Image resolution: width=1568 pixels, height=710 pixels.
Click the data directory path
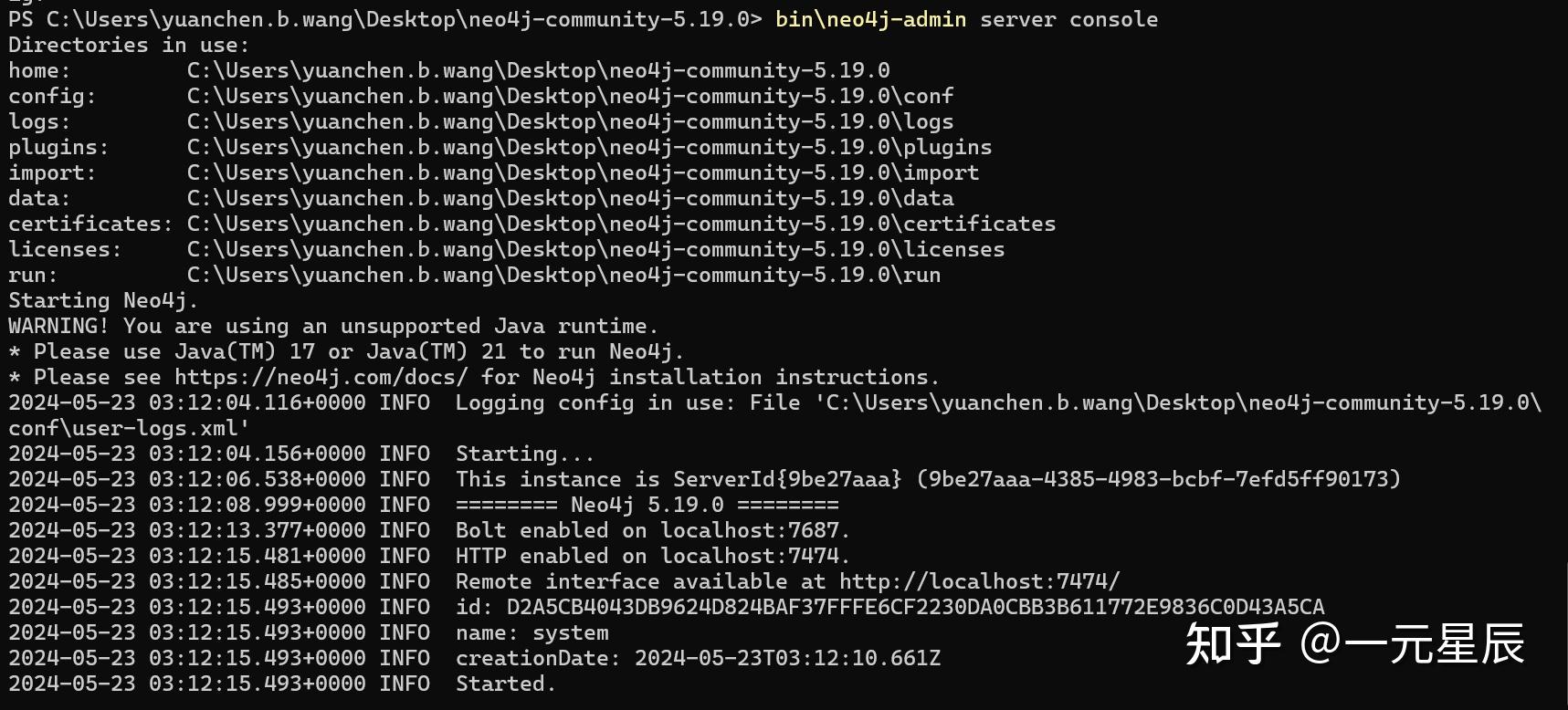tap(570, 198)
